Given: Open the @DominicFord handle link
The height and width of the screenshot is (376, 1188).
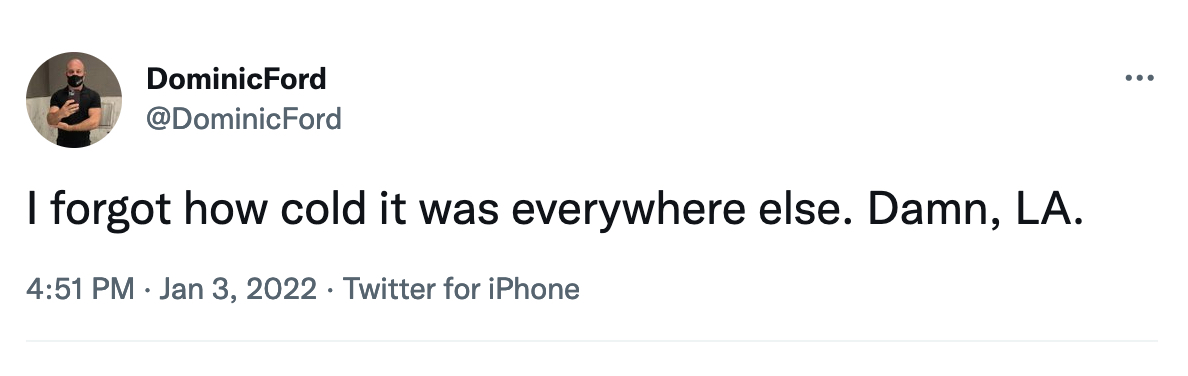Looking at the screenshot, I should (244, 119).
